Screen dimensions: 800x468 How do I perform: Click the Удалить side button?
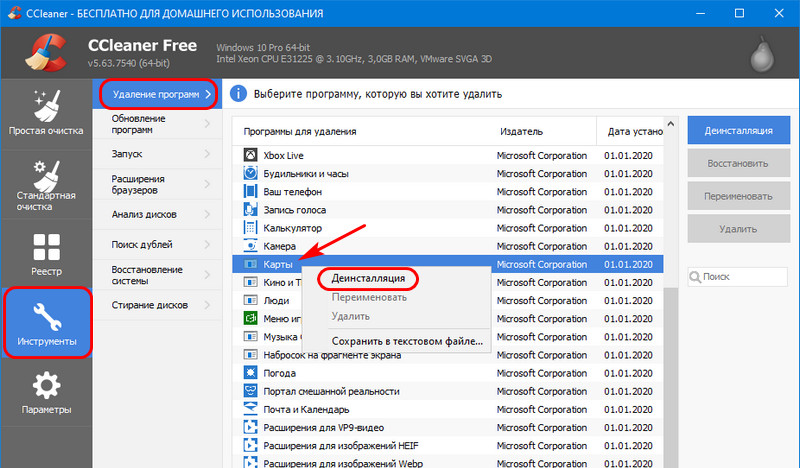(738, 229)
